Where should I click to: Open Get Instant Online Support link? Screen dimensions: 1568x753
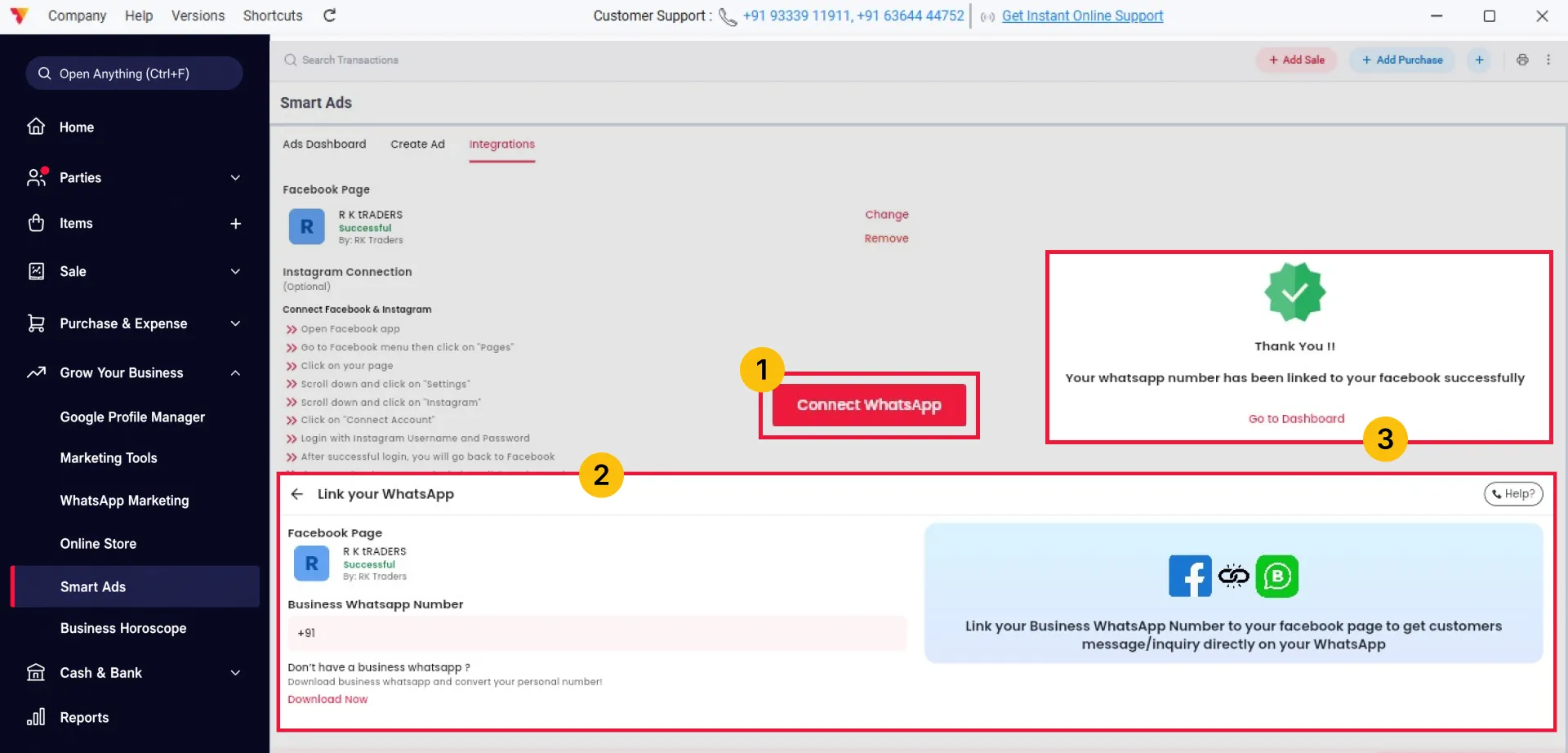click(x=1082, y=16)
